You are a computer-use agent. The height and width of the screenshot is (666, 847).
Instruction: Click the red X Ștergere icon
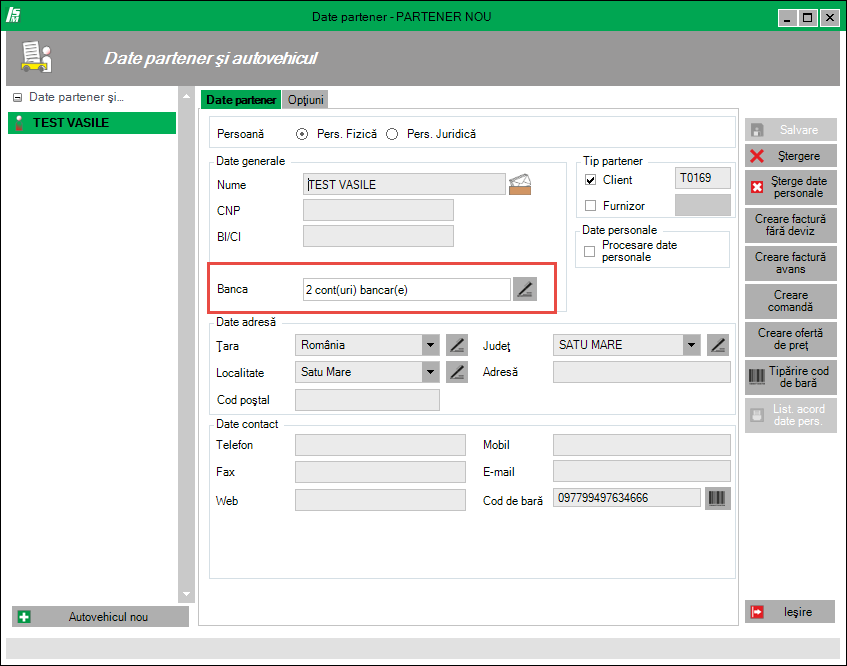click(758, 156)
